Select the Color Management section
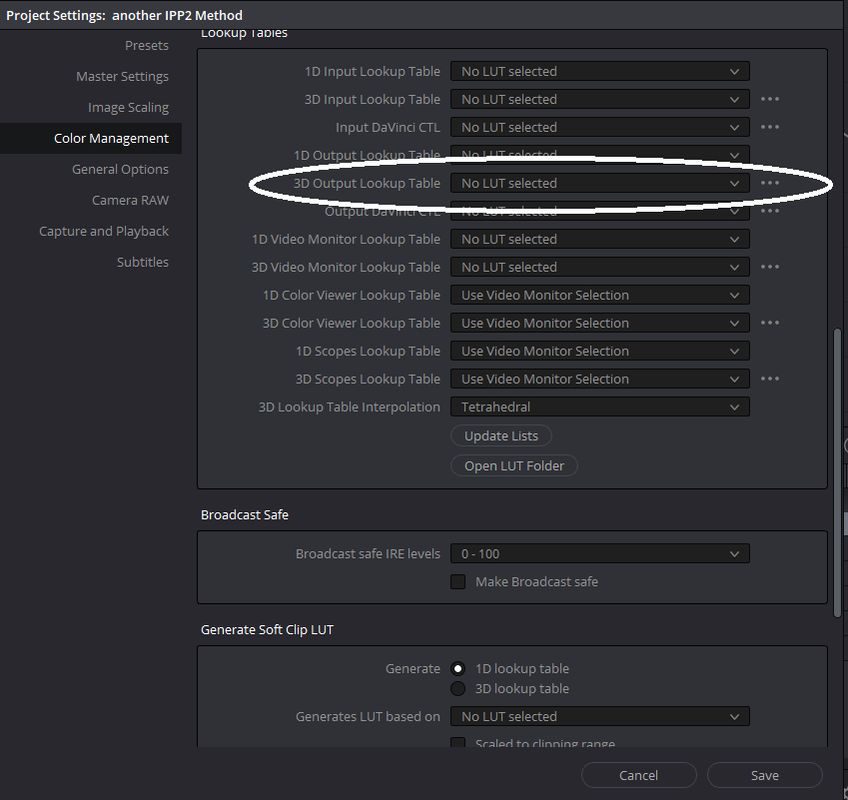The width and height of the screenshot is (848, 800). pyautogui.click(x=91, y=138)
